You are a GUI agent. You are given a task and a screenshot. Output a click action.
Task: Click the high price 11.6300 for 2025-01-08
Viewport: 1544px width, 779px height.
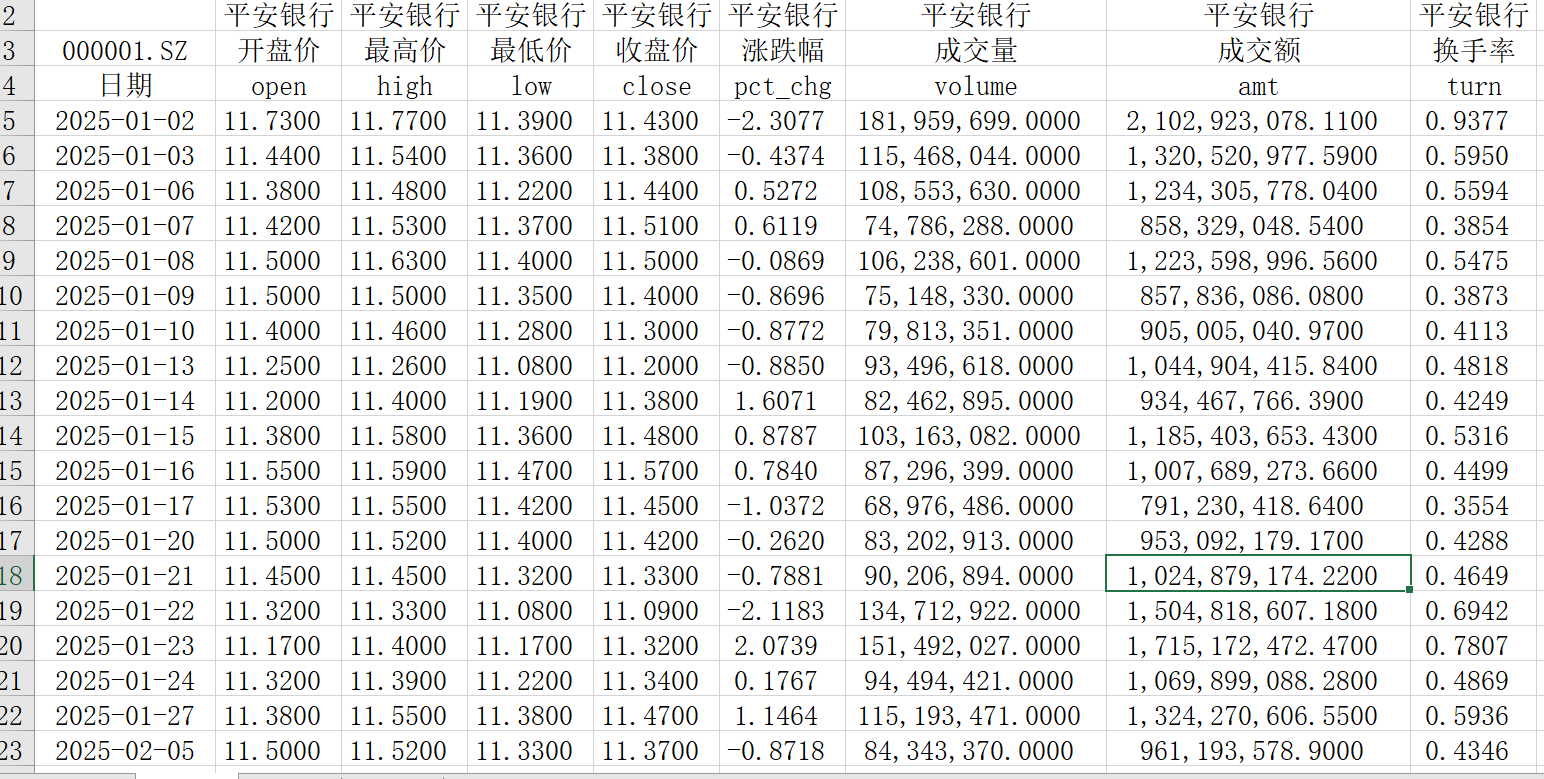click(404, 261)
